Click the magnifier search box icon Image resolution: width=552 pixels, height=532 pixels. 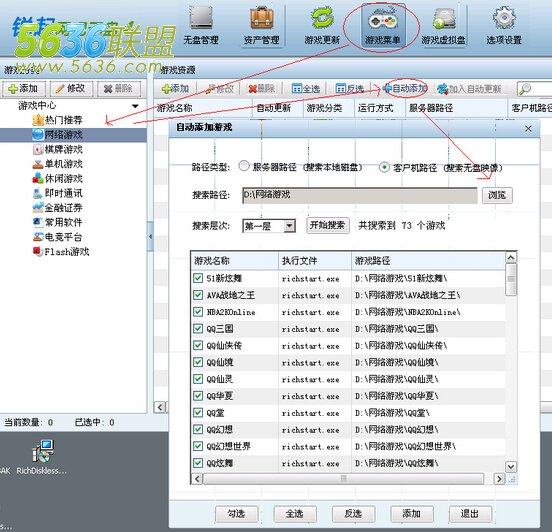click(525, 89)
